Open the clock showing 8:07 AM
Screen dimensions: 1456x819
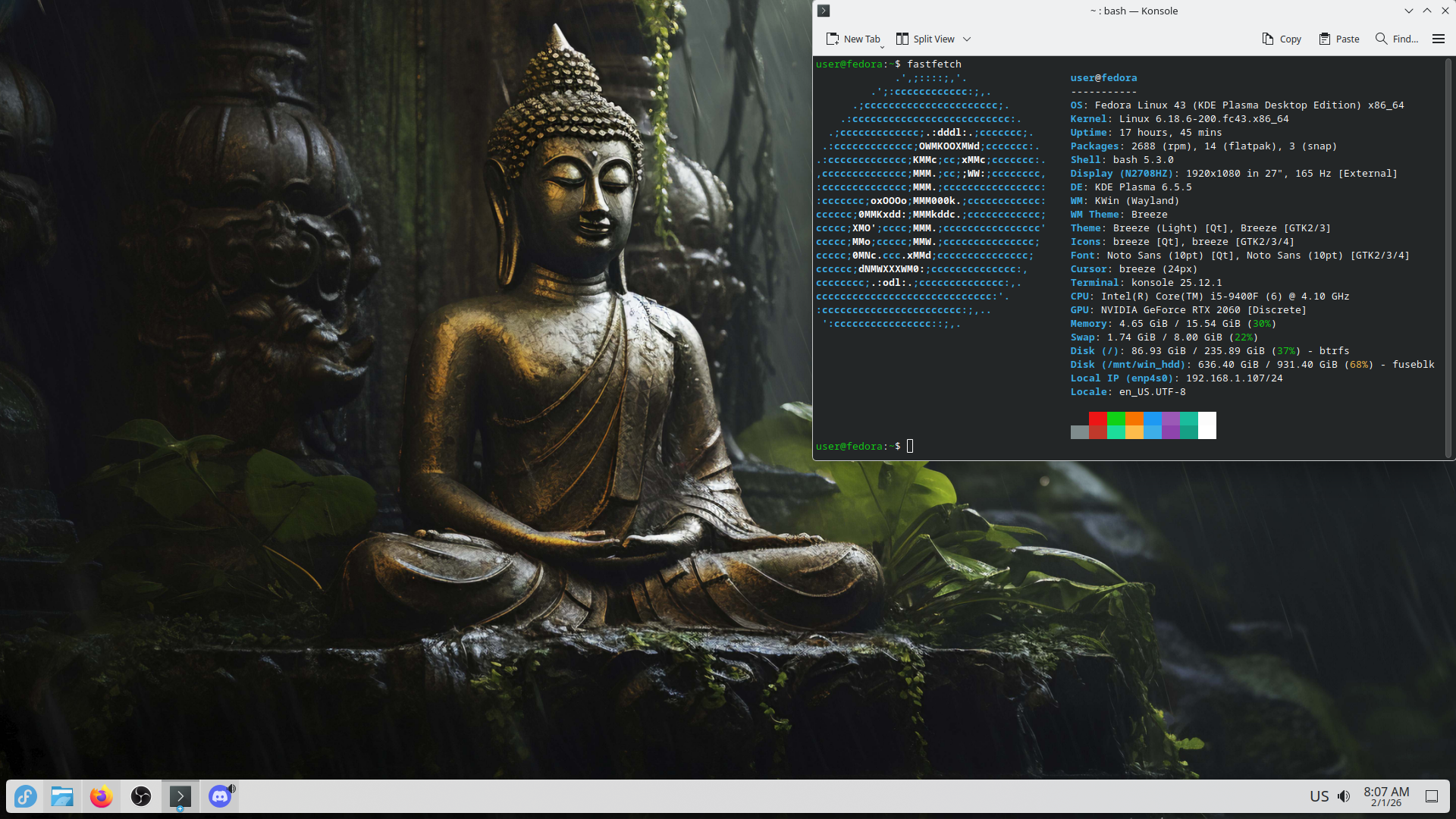coord(1386,796)
